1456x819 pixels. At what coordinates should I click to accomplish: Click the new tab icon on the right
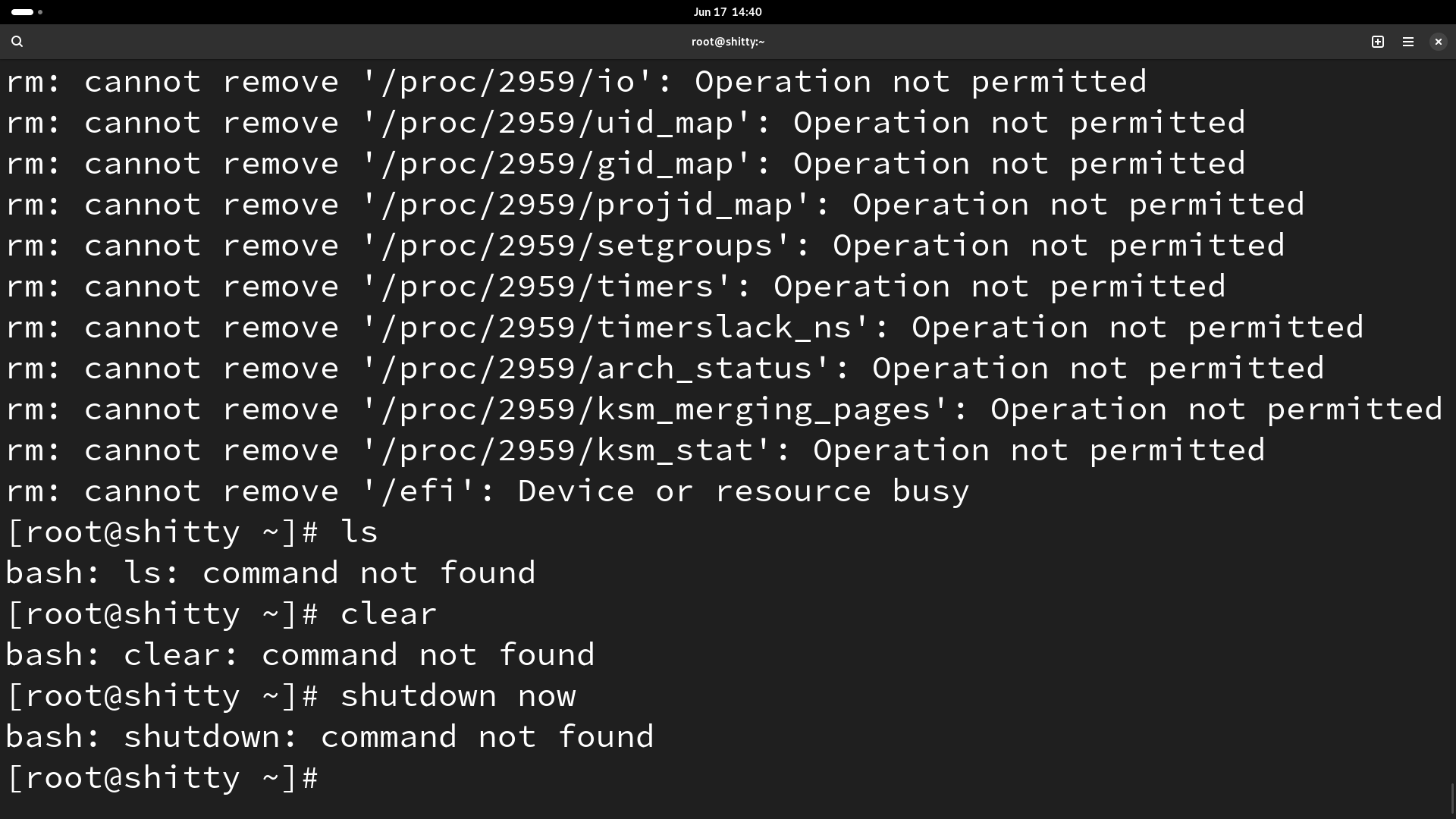(x=1378, y=41)
